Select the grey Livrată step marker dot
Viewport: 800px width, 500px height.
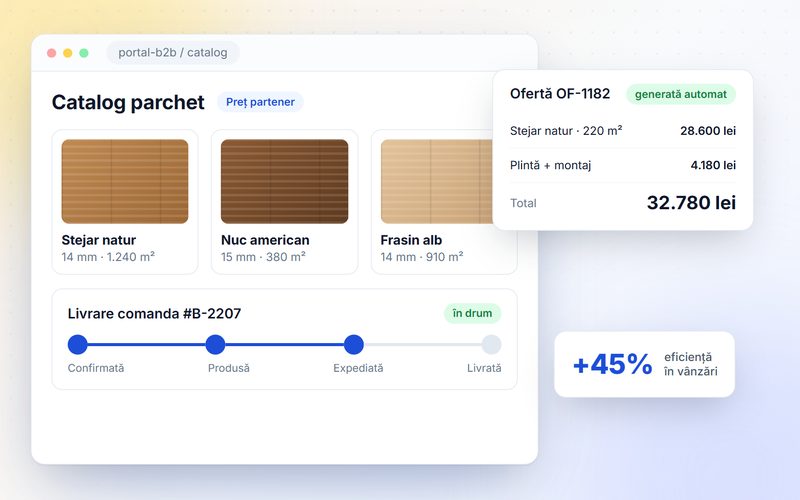click(491, 344)
